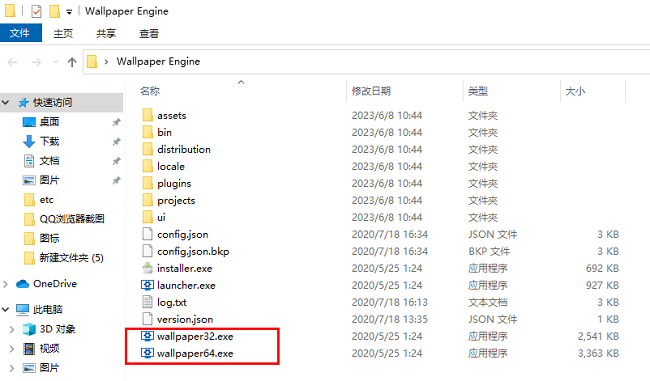
Task: Click the 3,363 KB size cell
Action: click(598, 353)
